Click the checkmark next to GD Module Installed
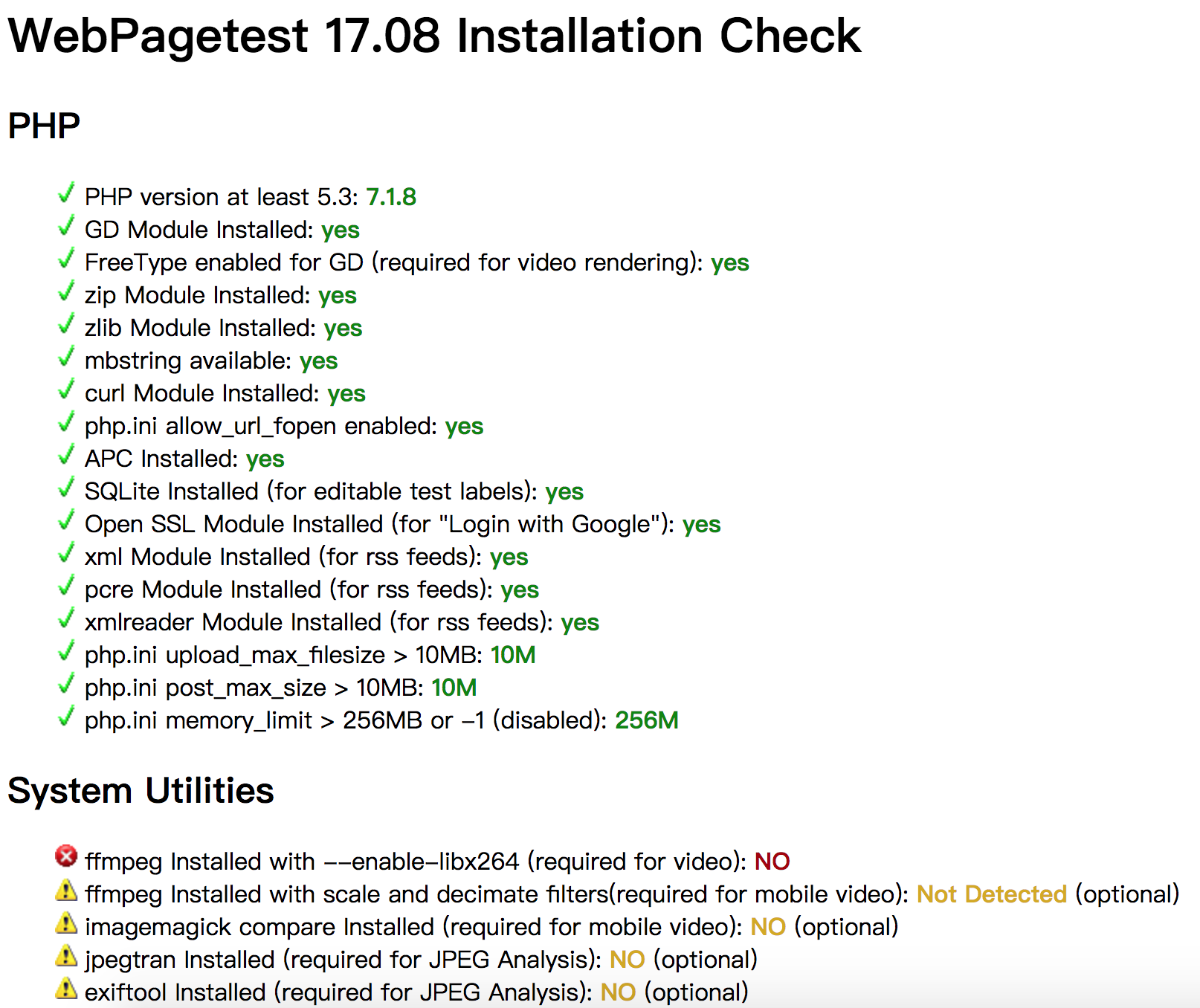 (66, 226)
